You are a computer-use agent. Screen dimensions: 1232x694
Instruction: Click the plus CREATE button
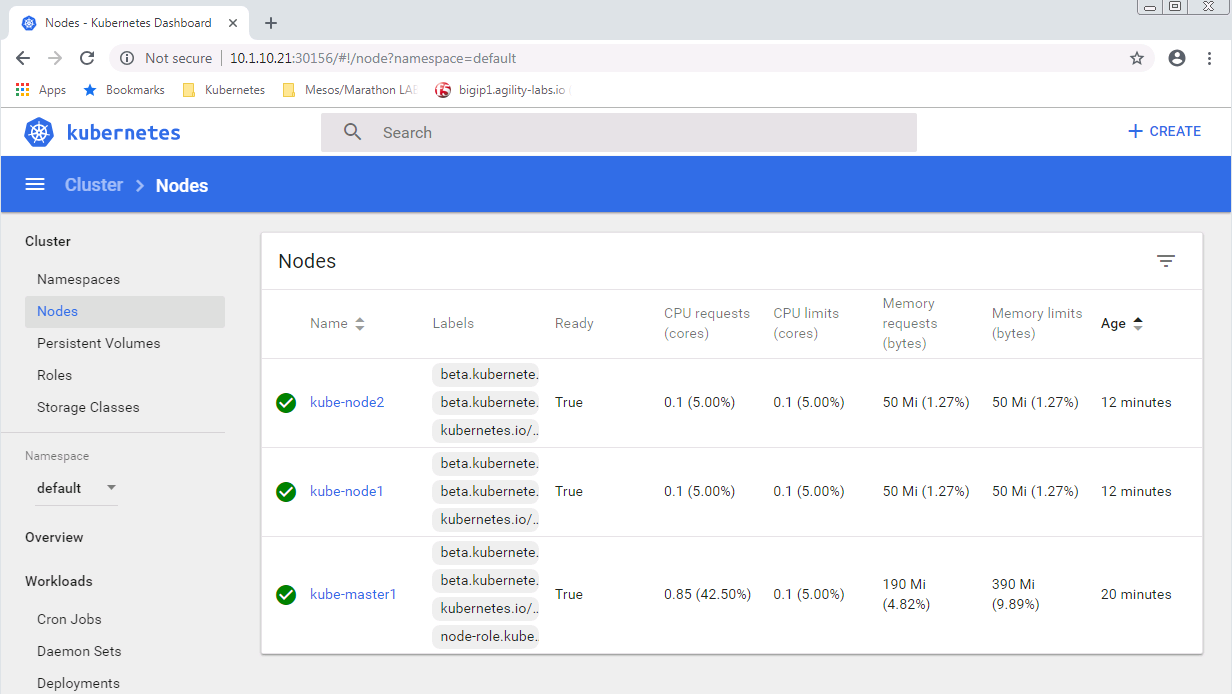[1164, 131]
